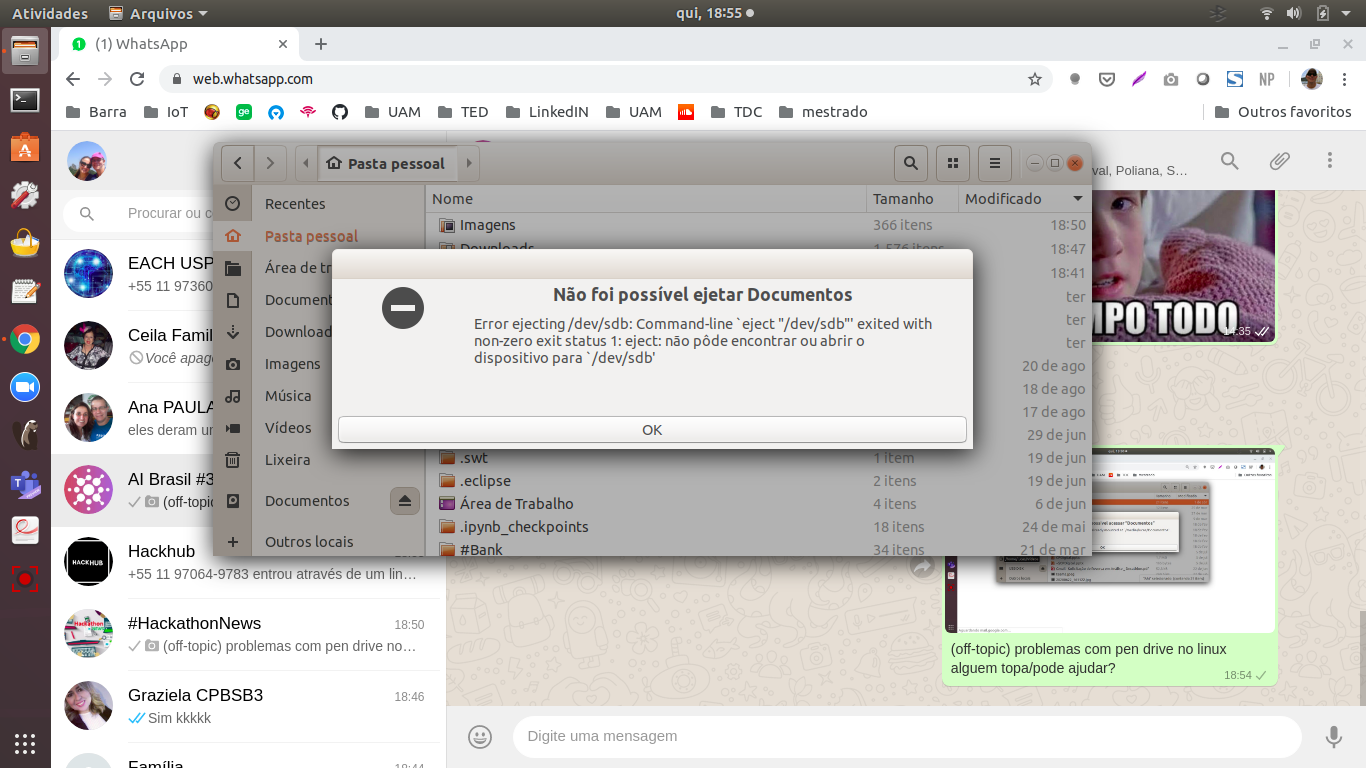The width and height of the screenshot is (1366, 768).
Task: Open the Barra bookmark folder
Action: pyautogui.click(x=96, y=112)
